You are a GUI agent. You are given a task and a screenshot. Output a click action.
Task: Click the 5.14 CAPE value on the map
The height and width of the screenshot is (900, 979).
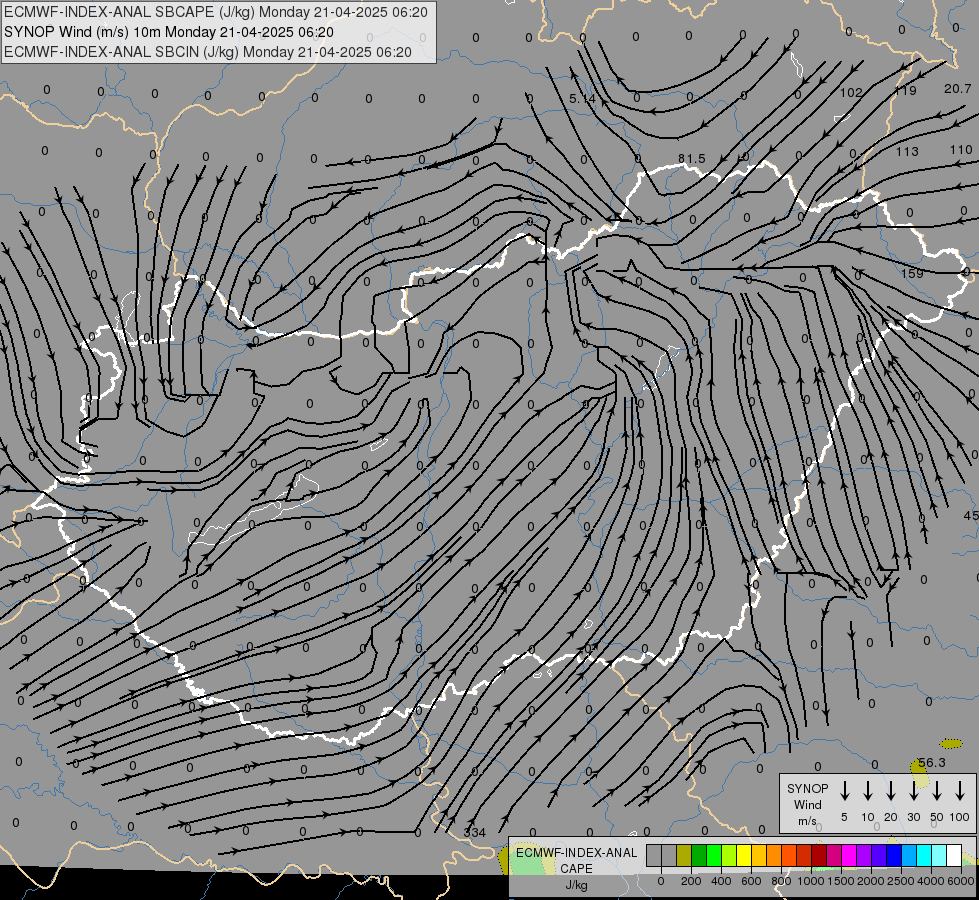[583, 99]
